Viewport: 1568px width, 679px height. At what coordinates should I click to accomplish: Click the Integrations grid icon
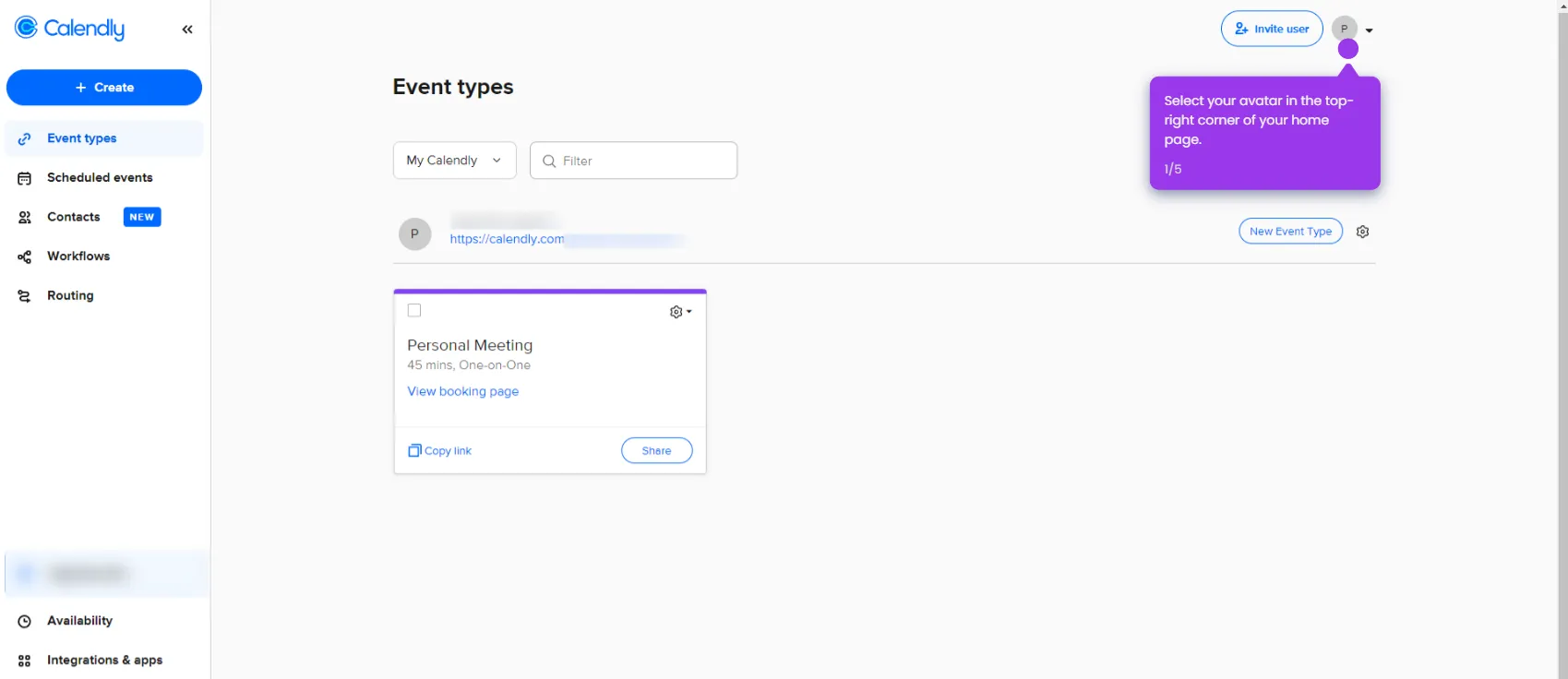click(x=25, y=661)
